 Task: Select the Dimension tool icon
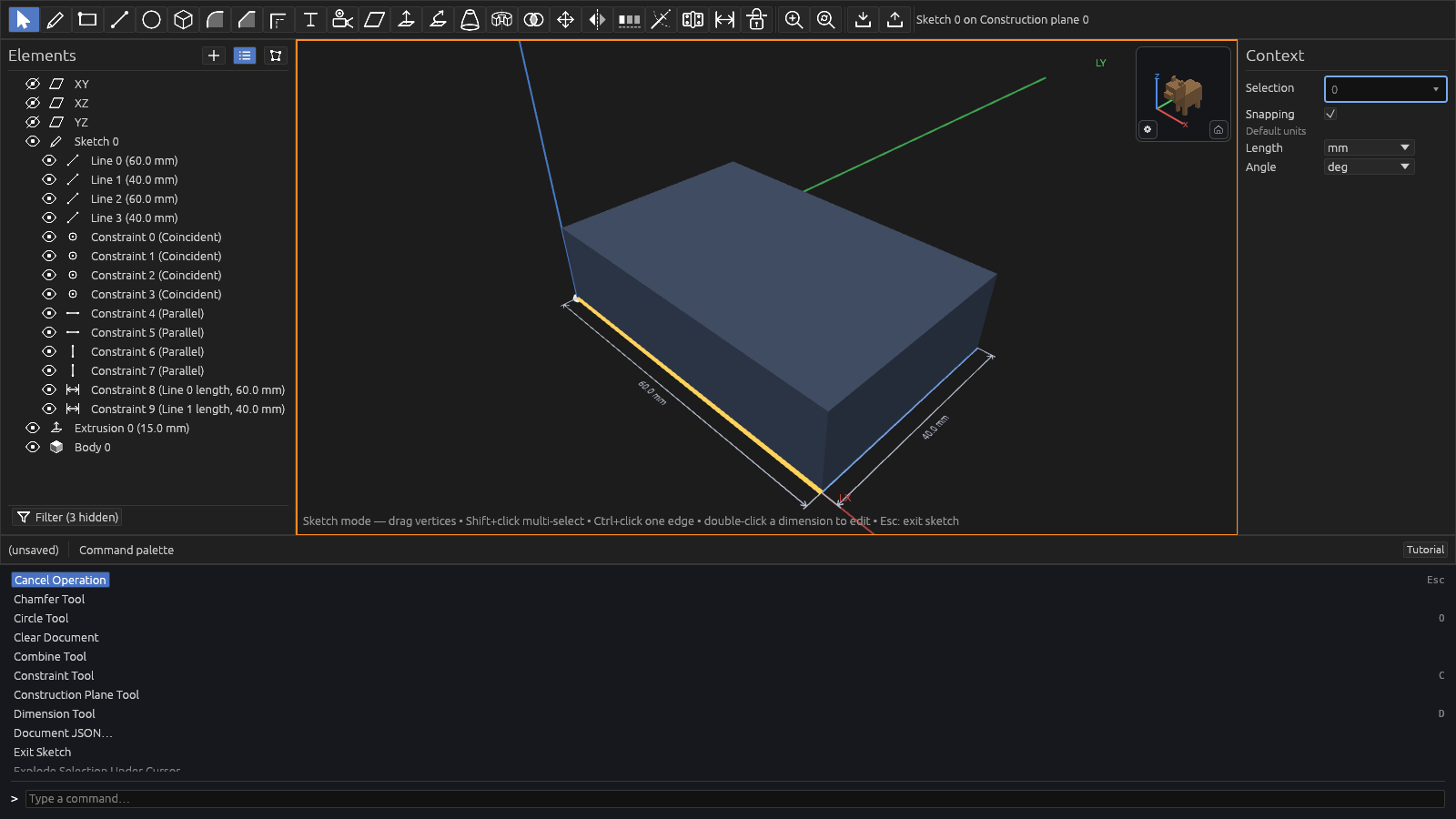click(x=724, y=19)
